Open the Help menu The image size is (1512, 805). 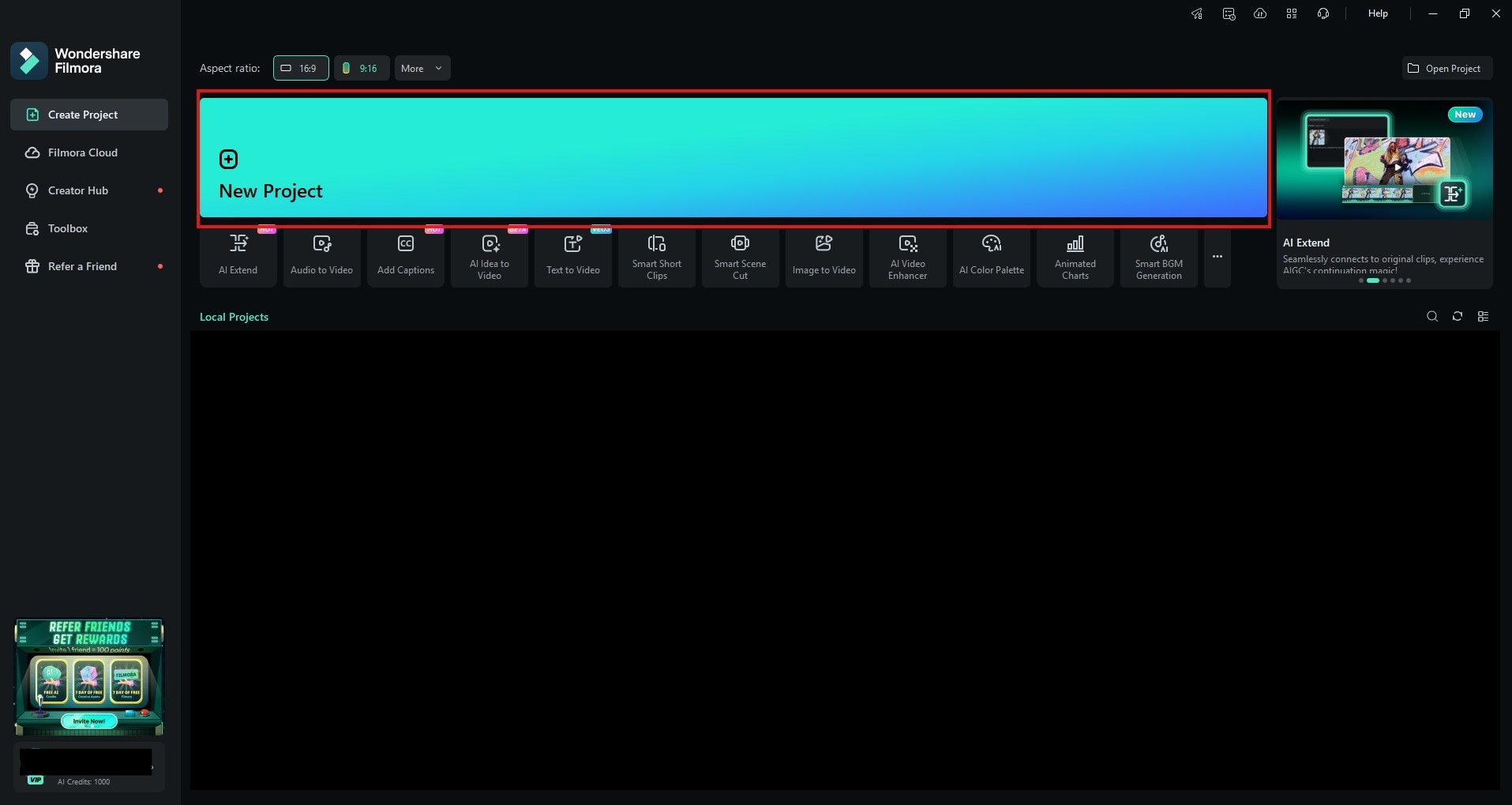click(1378, 13)
